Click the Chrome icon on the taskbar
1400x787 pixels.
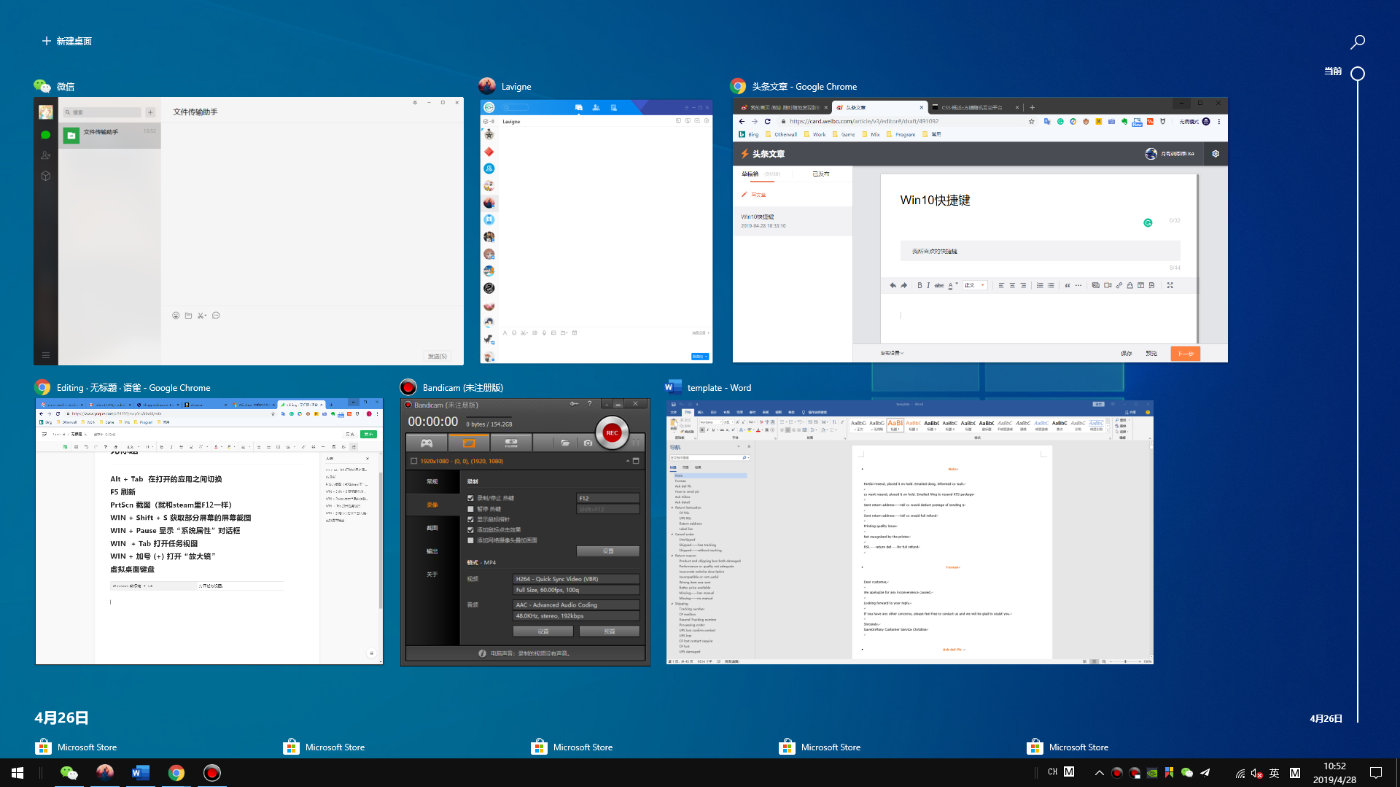[x=176, y=772]
